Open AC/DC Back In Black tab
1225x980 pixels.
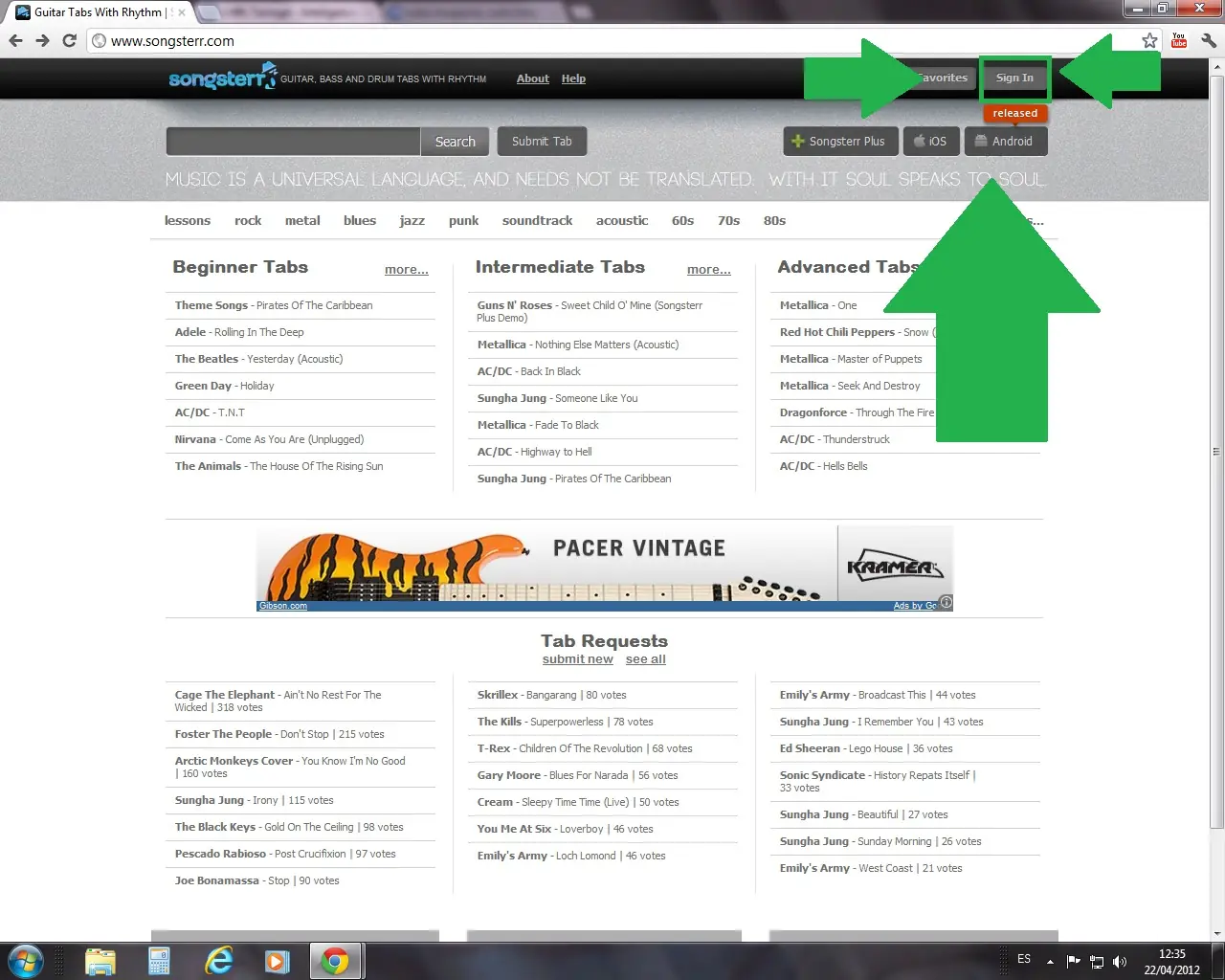coord(529,371)
